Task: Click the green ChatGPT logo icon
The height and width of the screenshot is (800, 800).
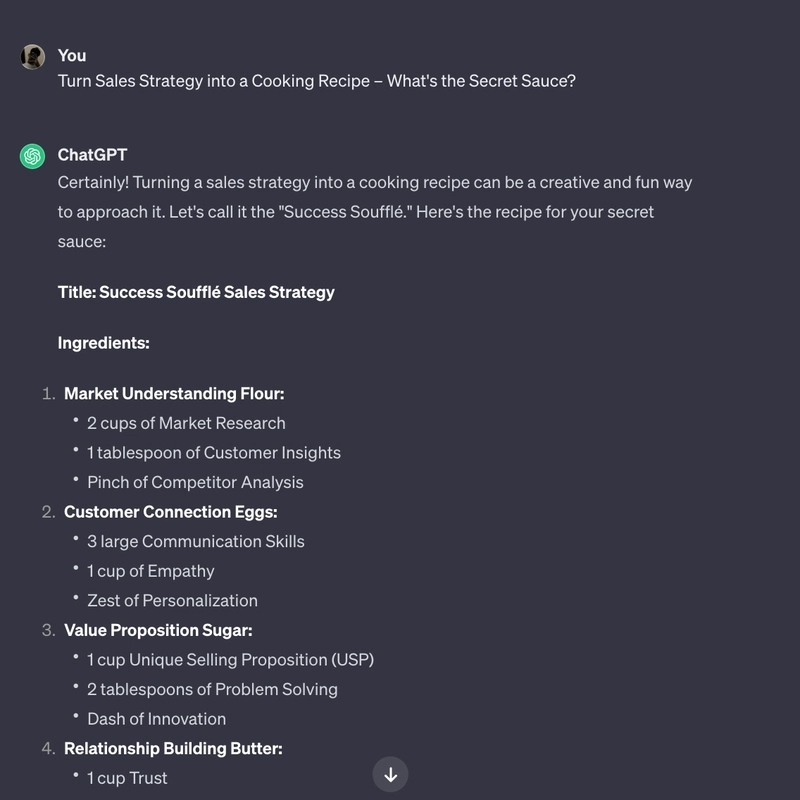Action: (x=33, y=156)
